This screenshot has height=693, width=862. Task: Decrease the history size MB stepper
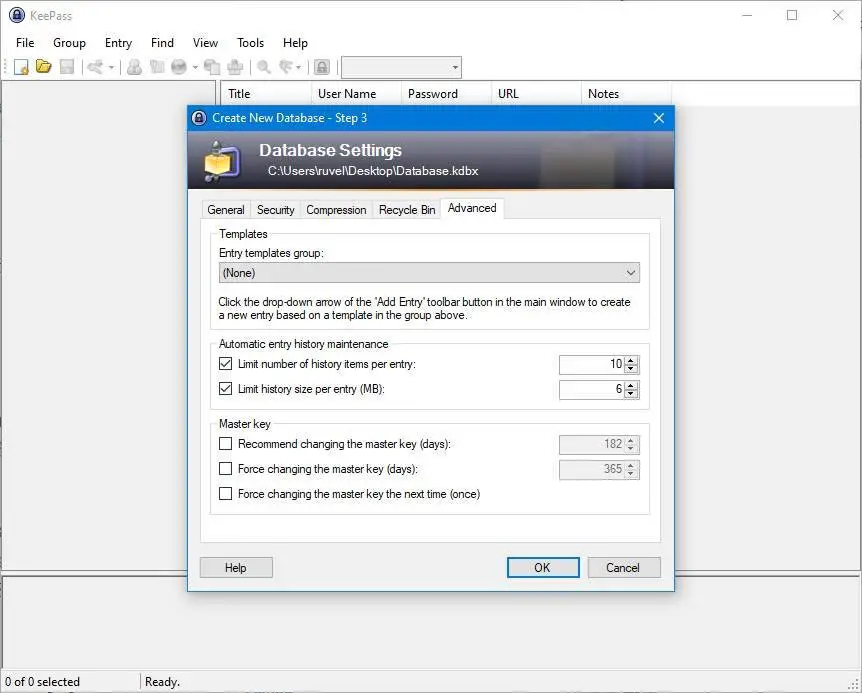[x=631, y=394]
